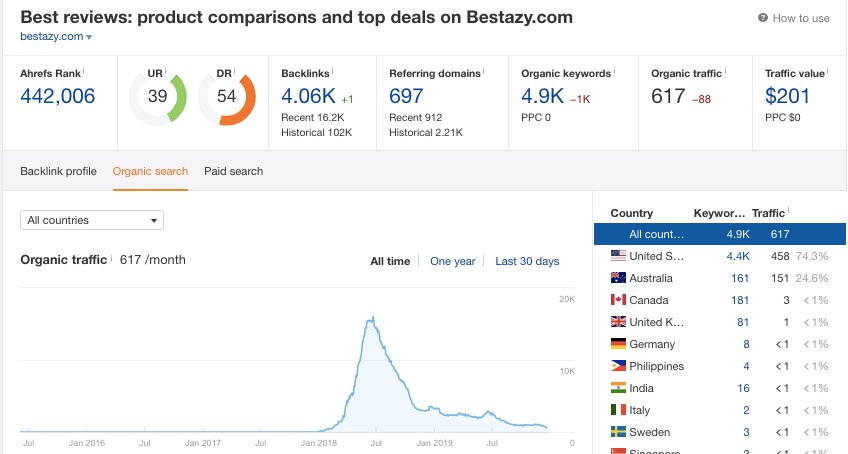Click Historical 102K under Backlinks
Viewport: 848px width, 454px height.
316,133
